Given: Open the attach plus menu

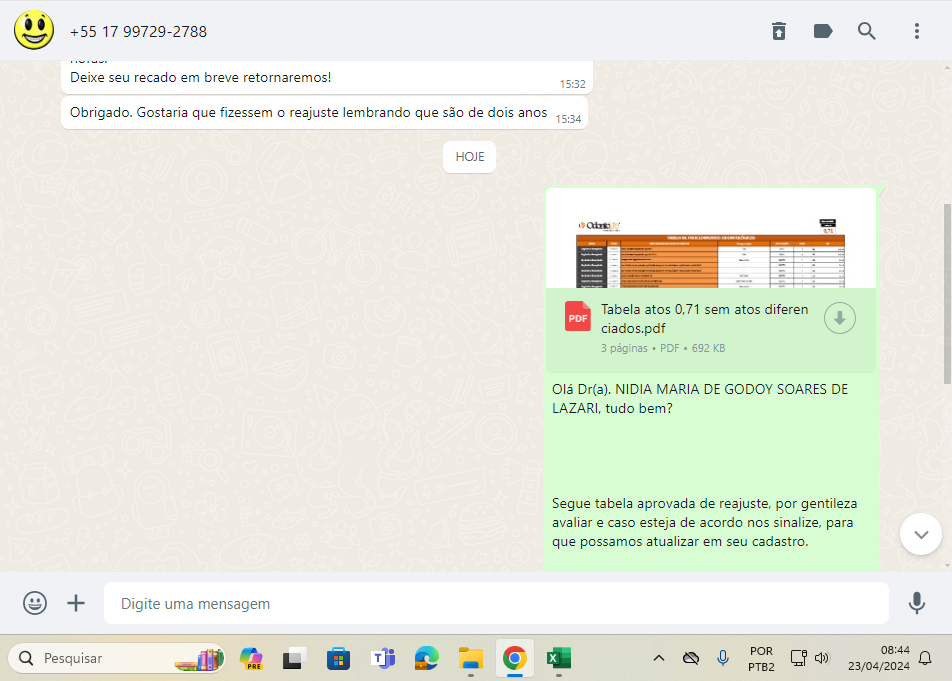Looking at the screenshot, I should pos(76,603).
